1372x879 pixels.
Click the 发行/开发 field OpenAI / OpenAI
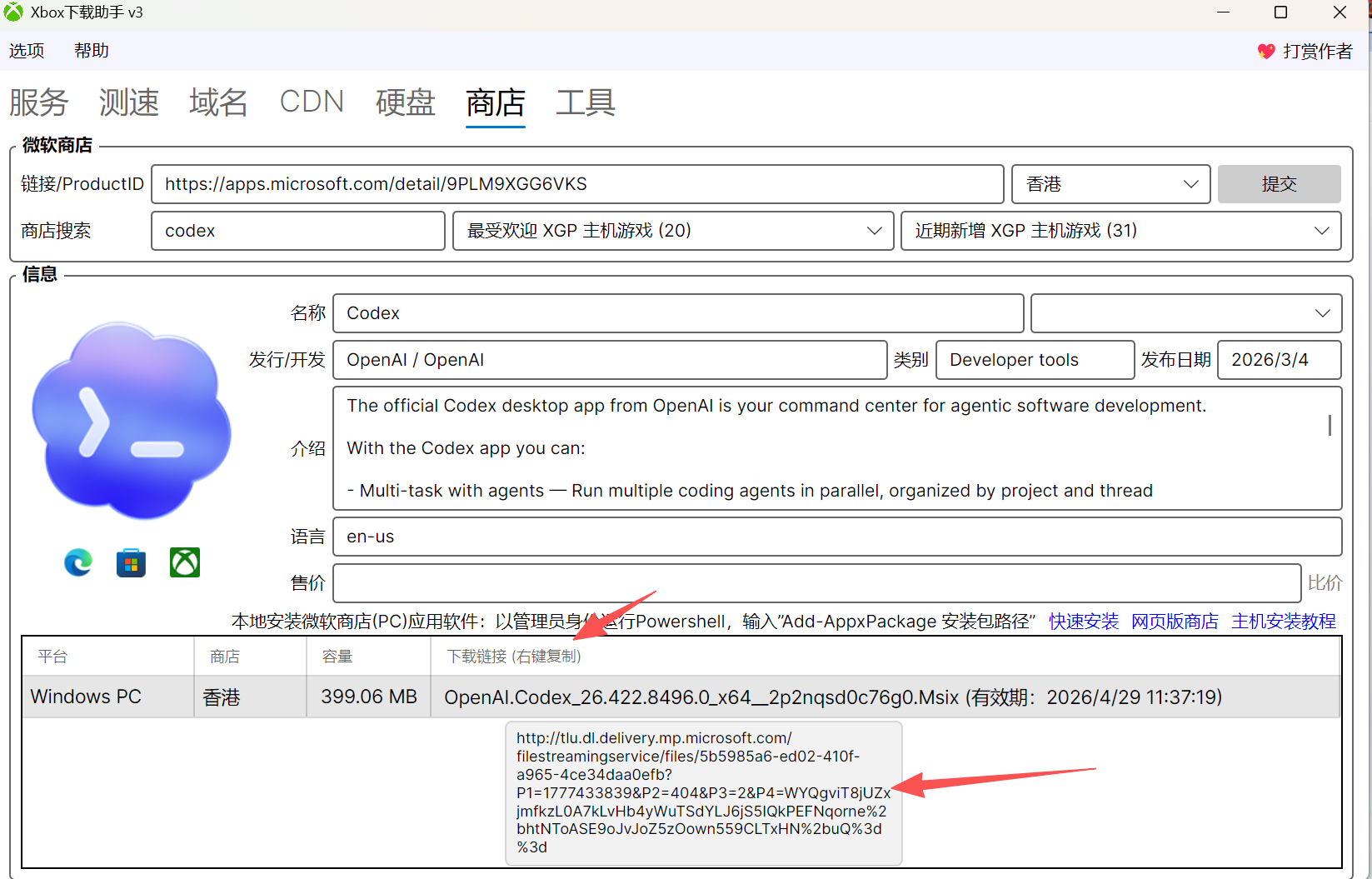coord(610,360)
